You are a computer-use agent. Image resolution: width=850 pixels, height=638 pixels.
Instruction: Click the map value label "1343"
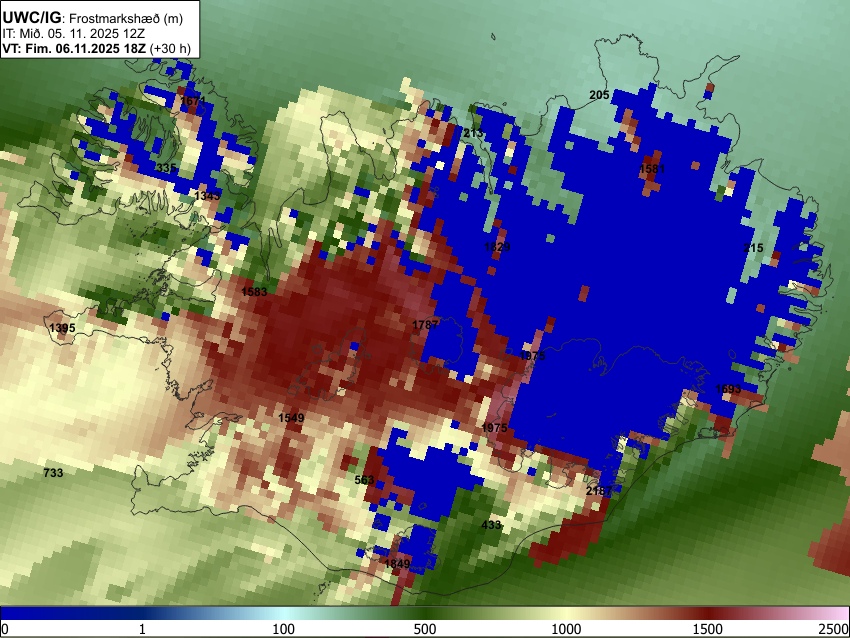(x=207, y=196)
